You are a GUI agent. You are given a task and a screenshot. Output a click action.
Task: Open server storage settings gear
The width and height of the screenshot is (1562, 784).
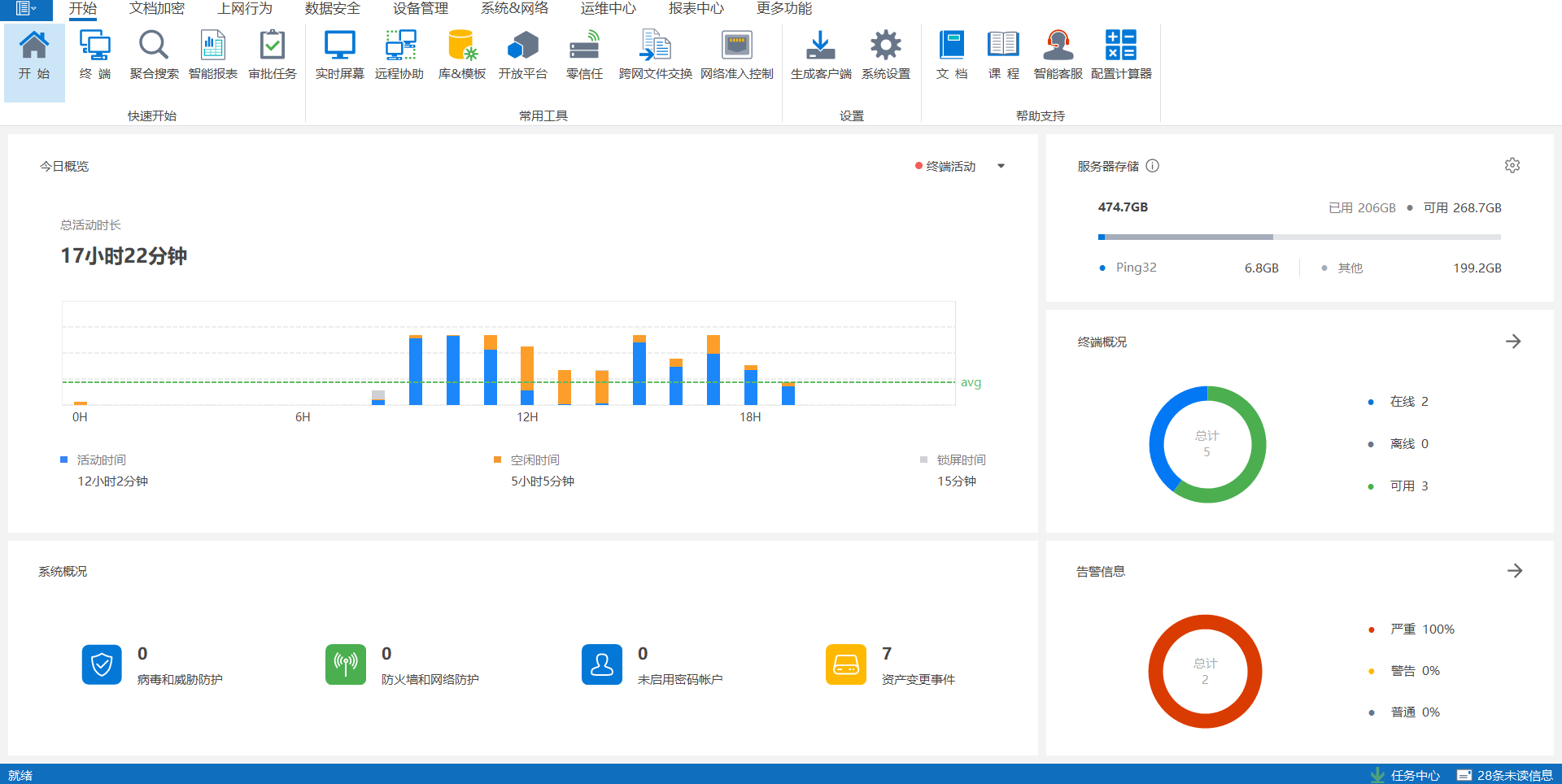click(x=1512, y=166)
